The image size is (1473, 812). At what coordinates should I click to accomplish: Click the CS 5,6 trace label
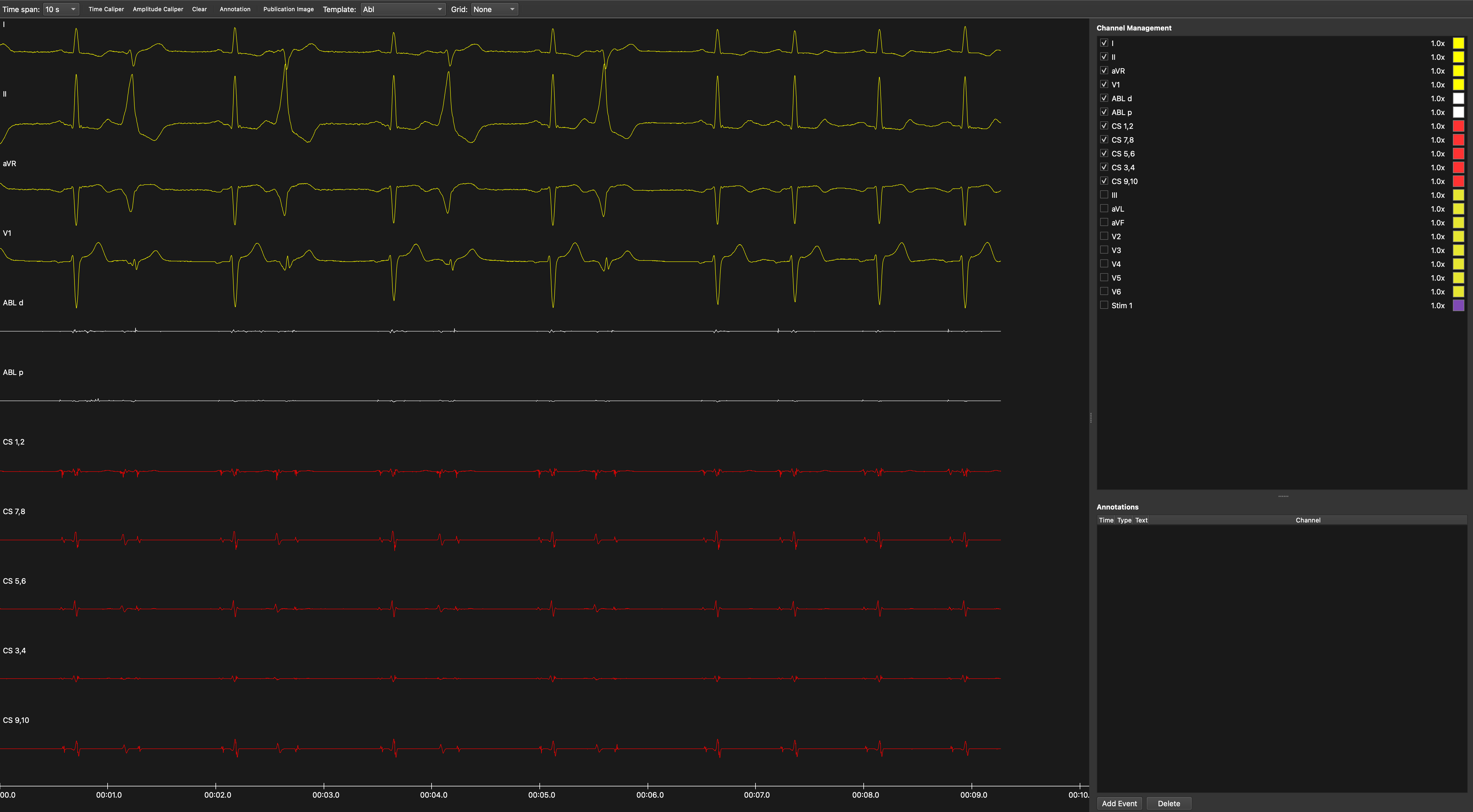14,581
